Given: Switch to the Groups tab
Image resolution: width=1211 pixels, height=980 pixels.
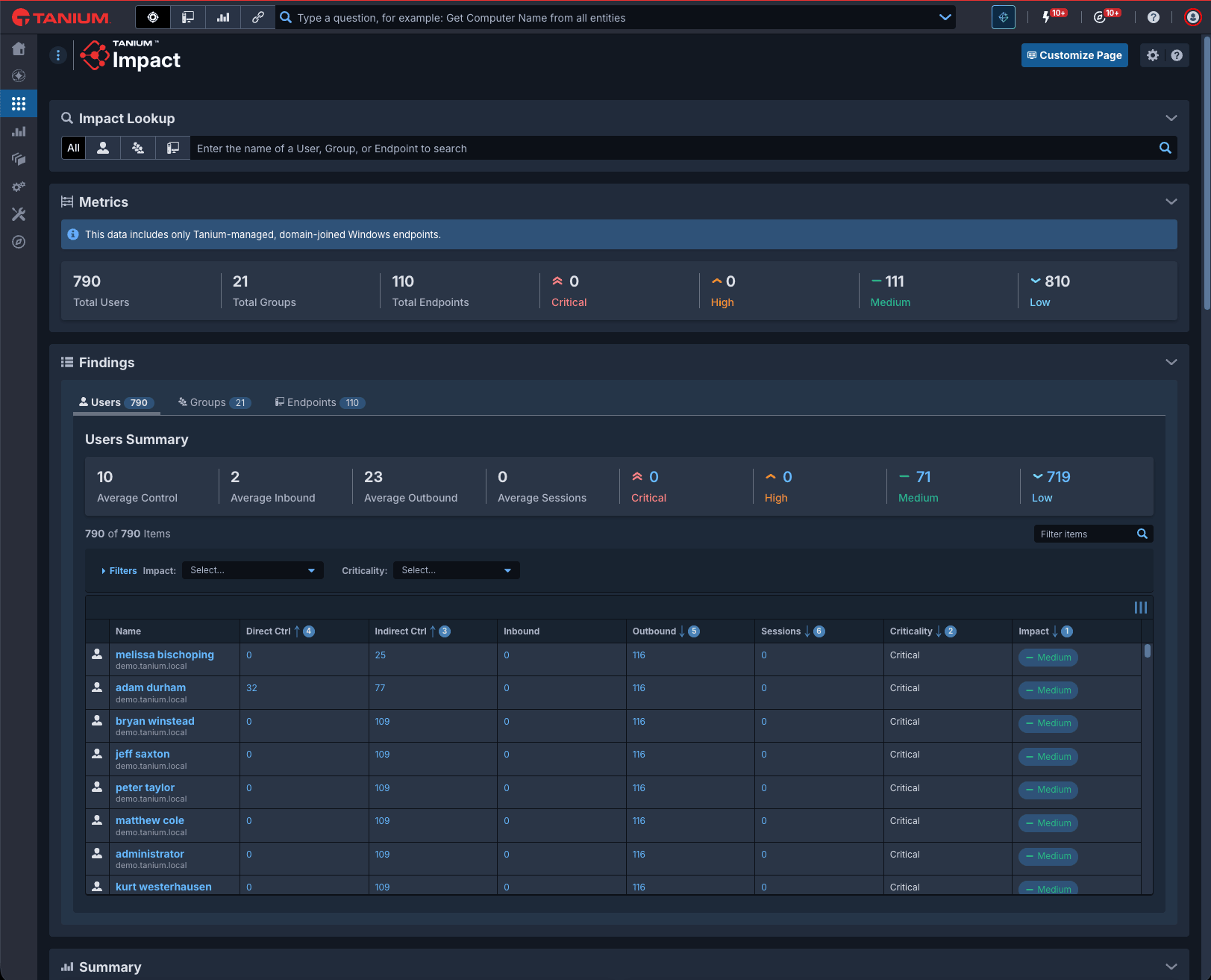Looking at the screenshot, I should tap(214, 402).
